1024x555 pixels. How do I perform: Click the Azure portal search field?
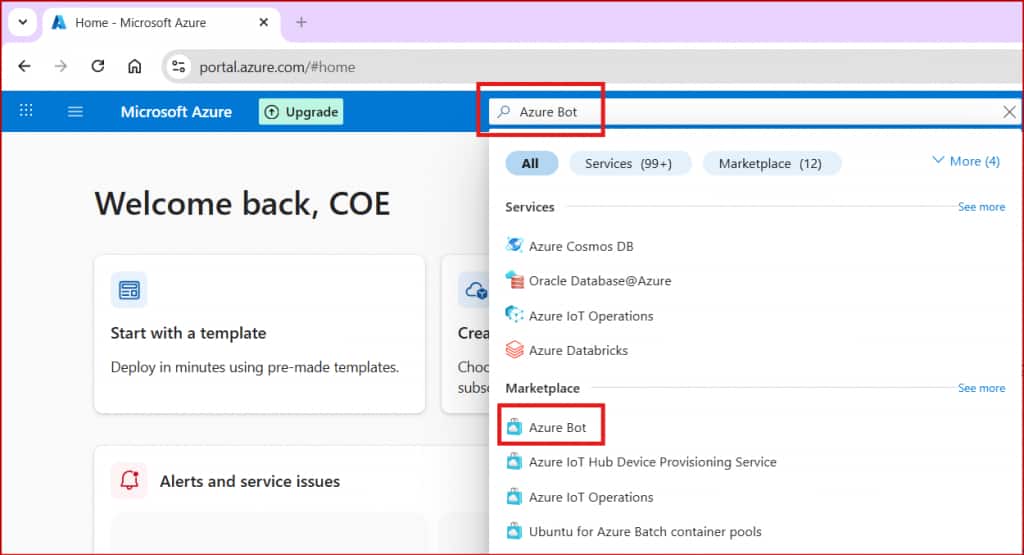(754, 112)
